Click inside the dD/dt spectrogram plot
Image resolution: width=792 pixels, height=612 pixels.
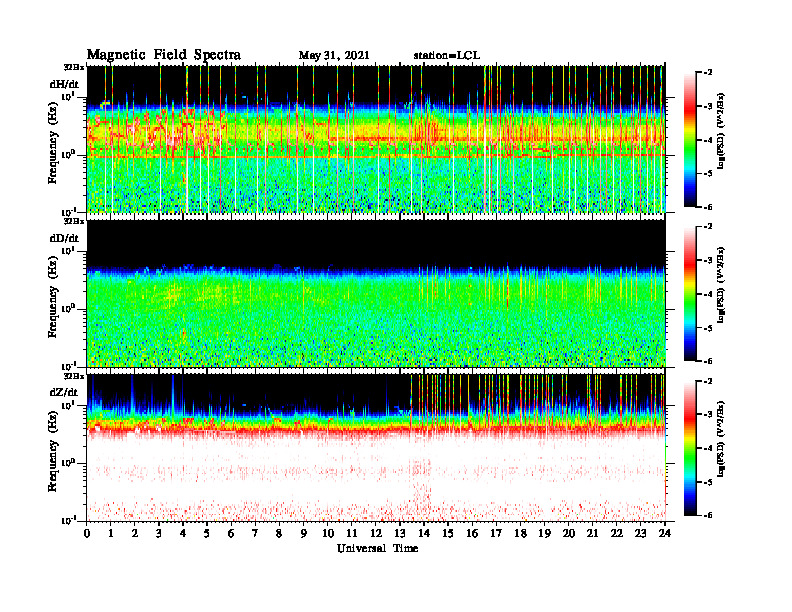tap(376, 293)
